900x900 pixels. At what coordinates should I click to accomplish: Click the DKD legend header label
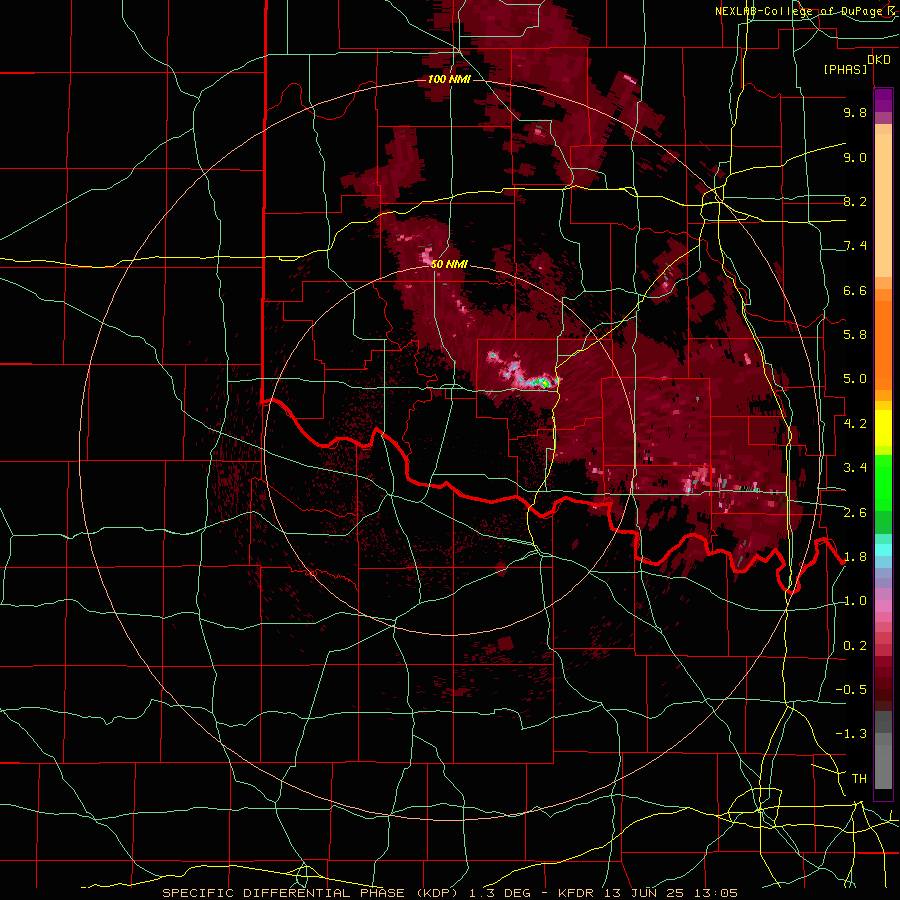pyautogui.click(x=879, y=60)
